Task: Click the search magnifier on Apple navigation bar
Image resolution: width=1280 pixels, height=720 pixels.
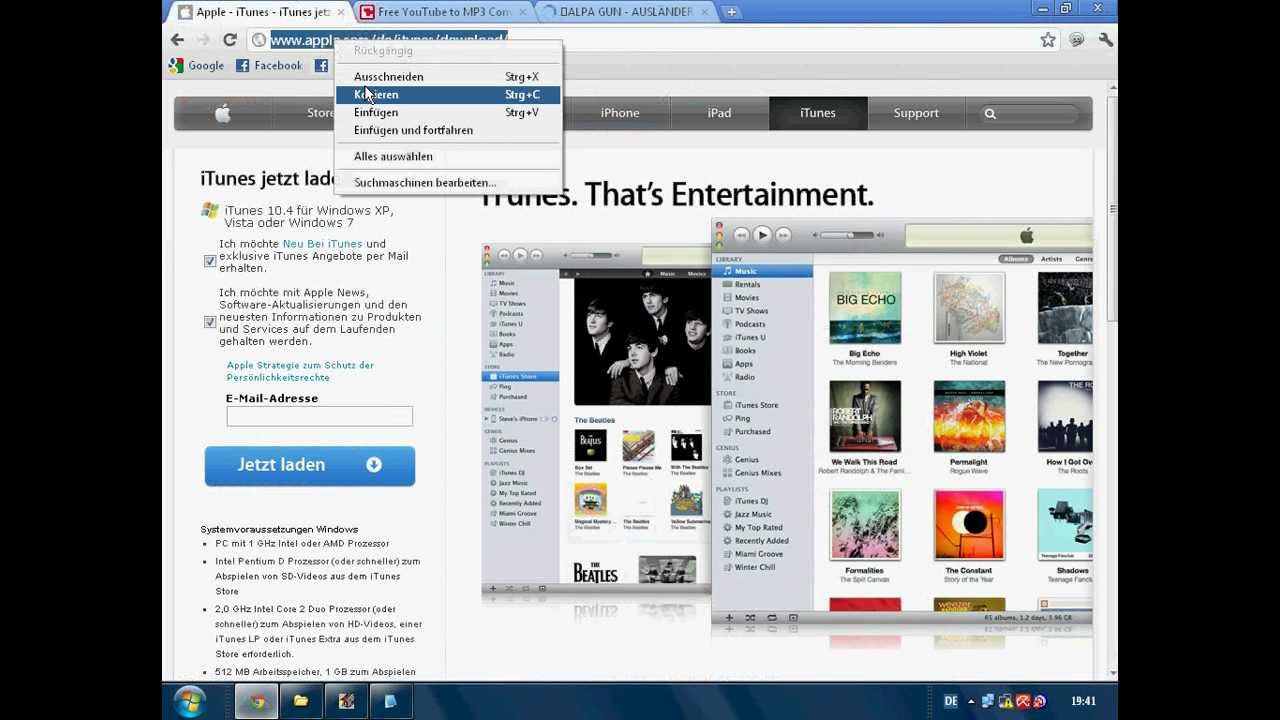Action: 990,114
